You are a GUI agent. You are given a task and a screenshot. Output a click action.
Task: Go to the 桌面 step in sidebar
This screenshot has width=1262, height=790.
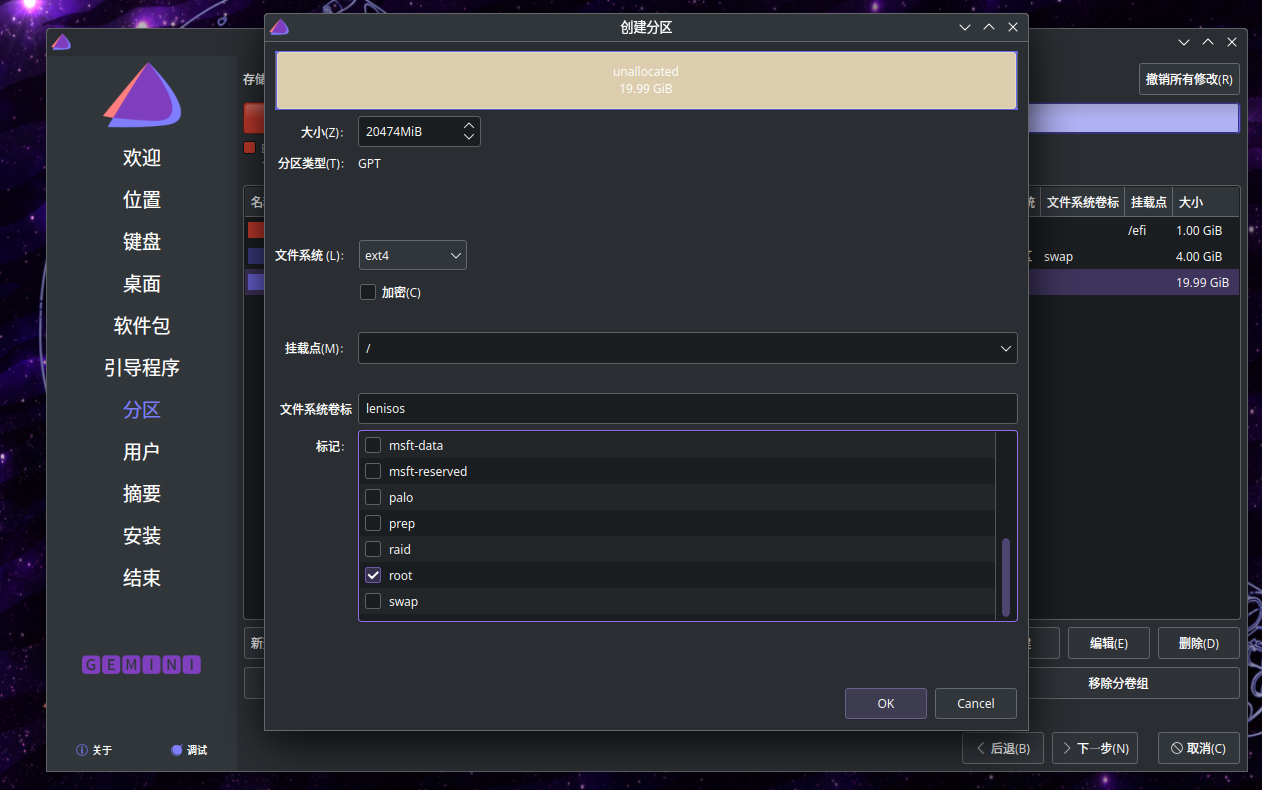(142, 284)
